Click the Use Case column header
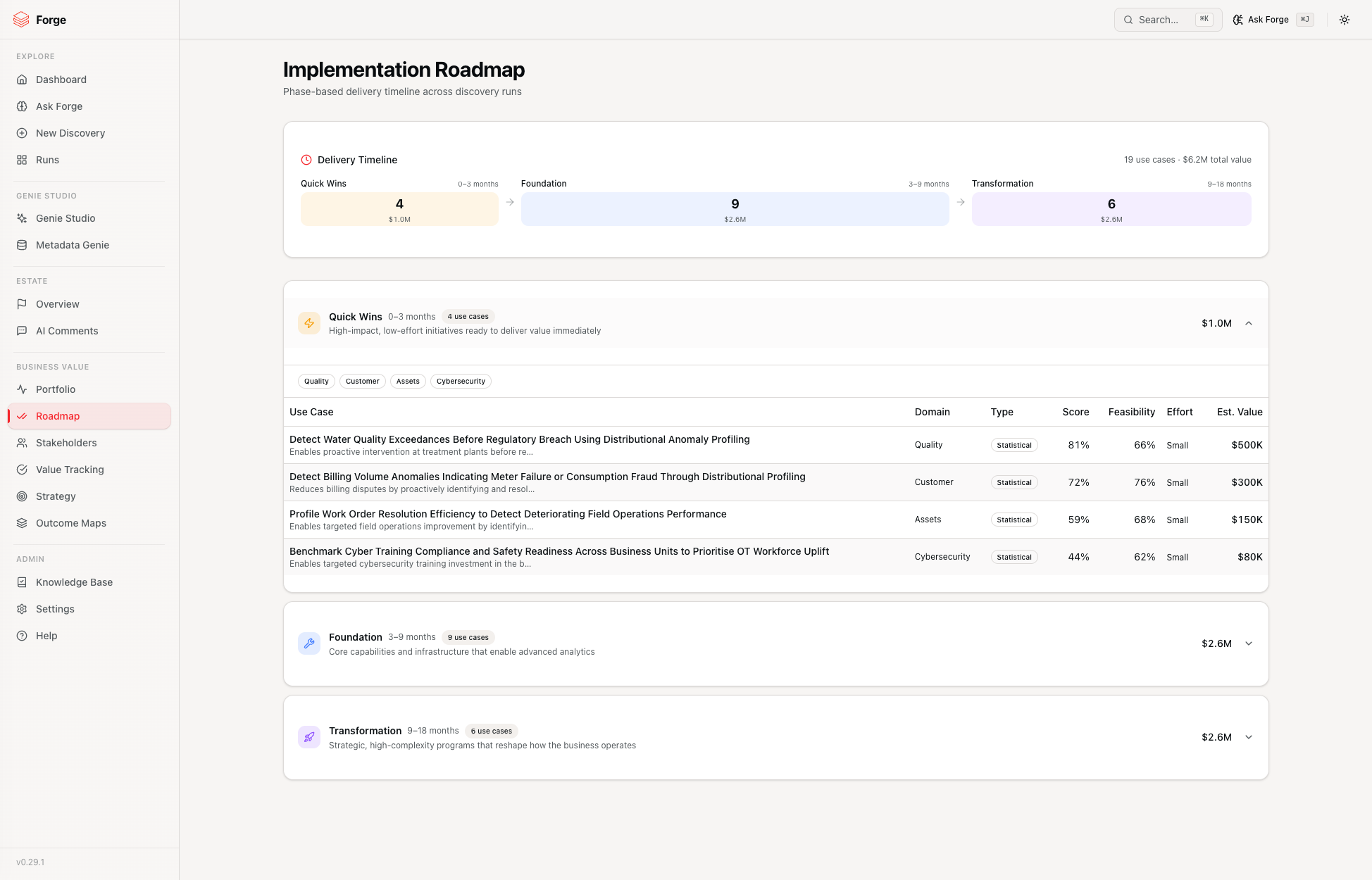Screen dimensions: 1372x880 (311, 412)
